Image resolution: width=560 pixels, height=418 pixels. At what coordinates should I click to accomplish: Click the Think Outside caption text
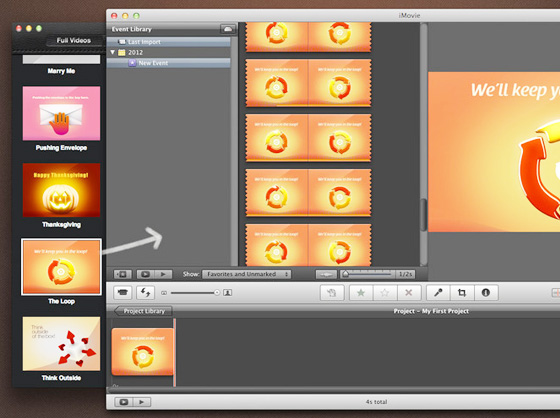[x=61, y=378]
